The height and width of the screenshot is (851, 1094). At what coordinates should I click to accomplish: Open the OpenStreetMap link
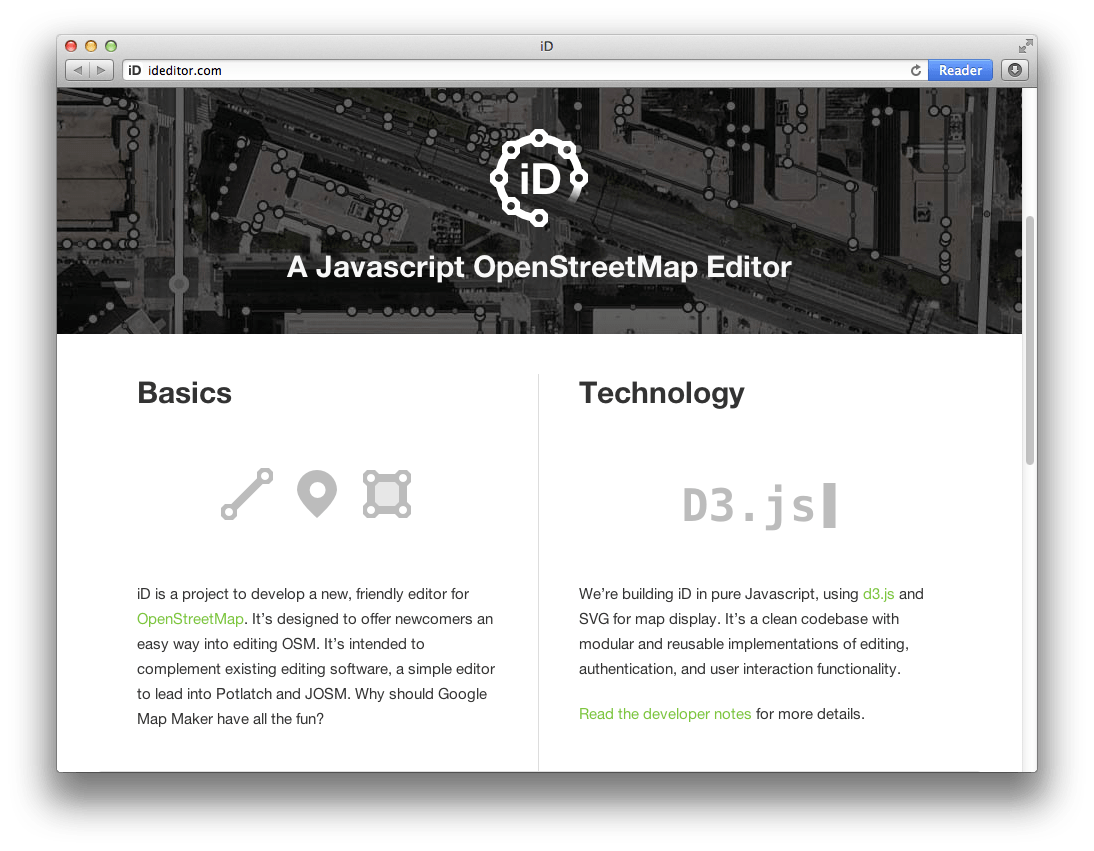click(x=190, y=619)
